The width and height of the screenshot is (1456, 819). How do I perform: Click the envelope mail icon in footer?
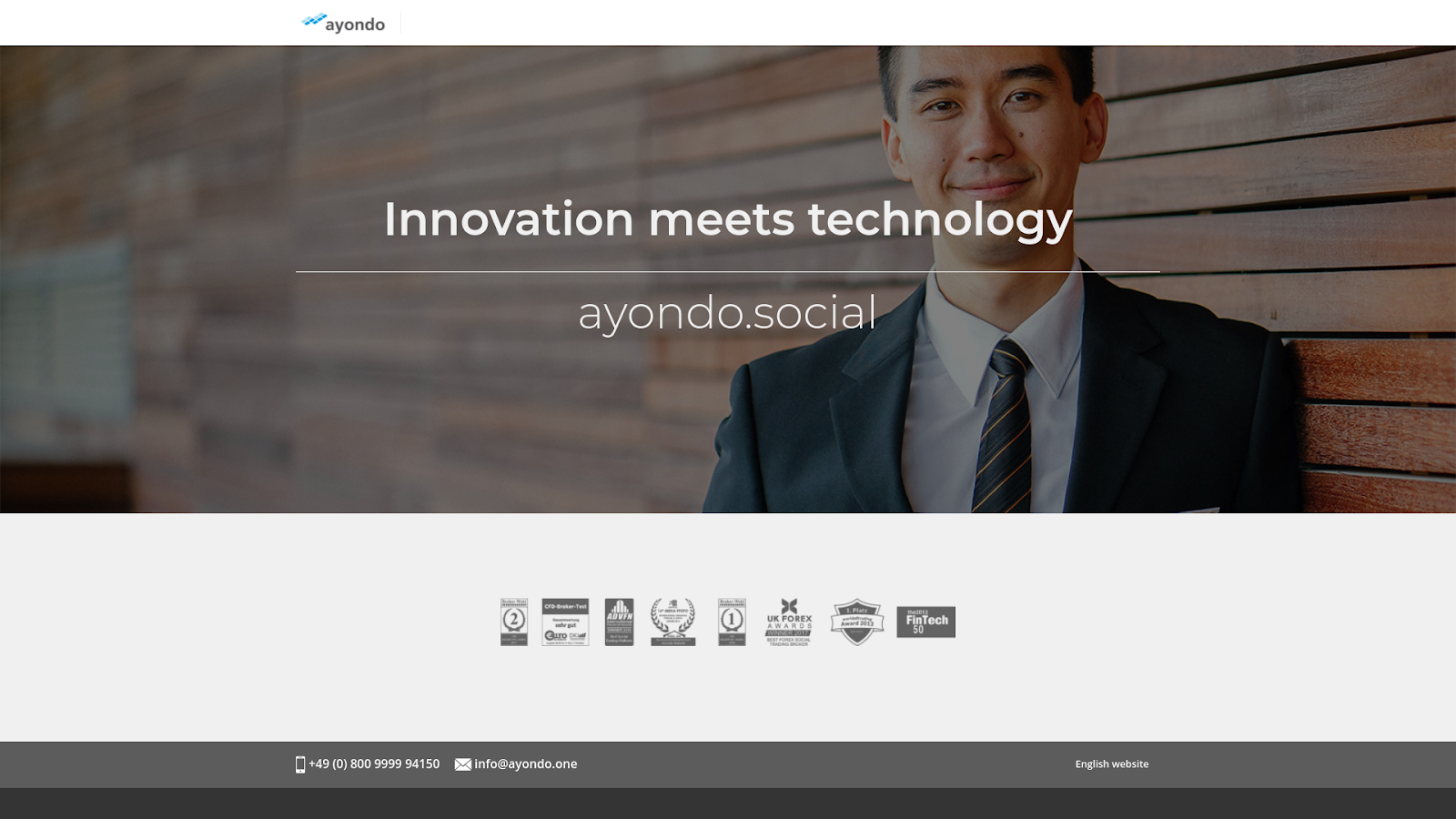coord(463,764)
